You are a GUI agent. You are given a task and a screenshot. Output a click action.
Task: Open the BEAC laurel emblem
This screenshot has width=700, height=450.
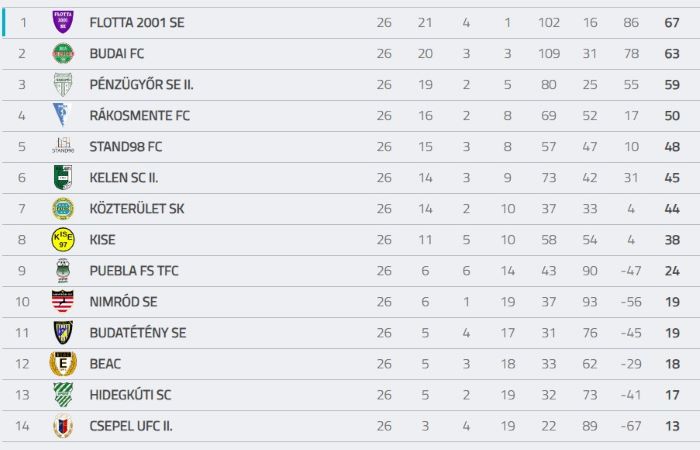[x=63, y=364]
